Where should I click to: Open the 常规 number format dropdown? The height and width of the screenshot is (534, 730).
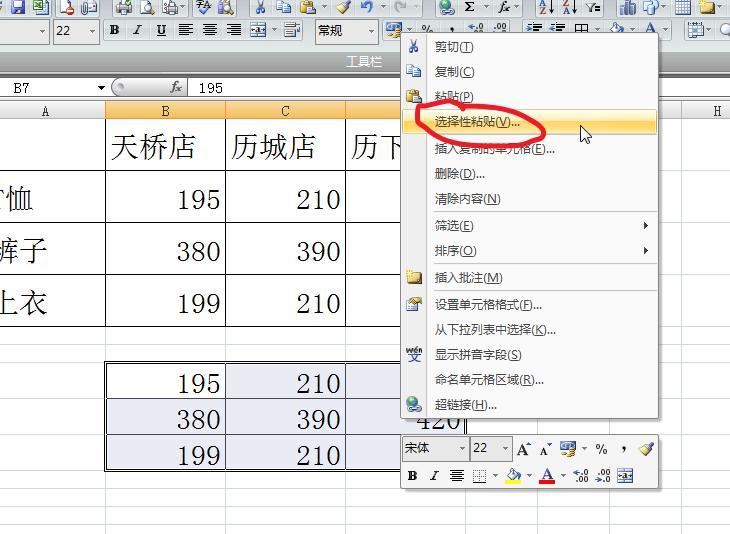(371, 31)
